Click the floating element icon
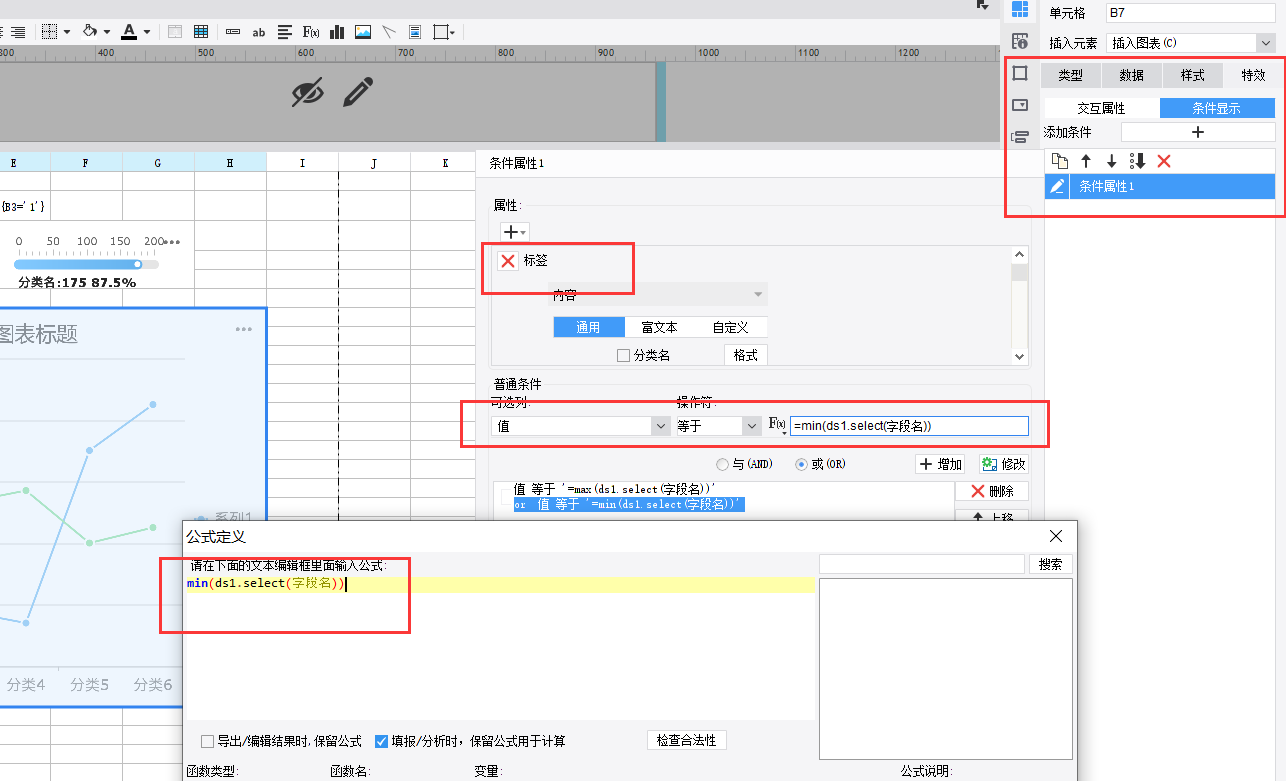1286x781 pixels. (441, 32)
